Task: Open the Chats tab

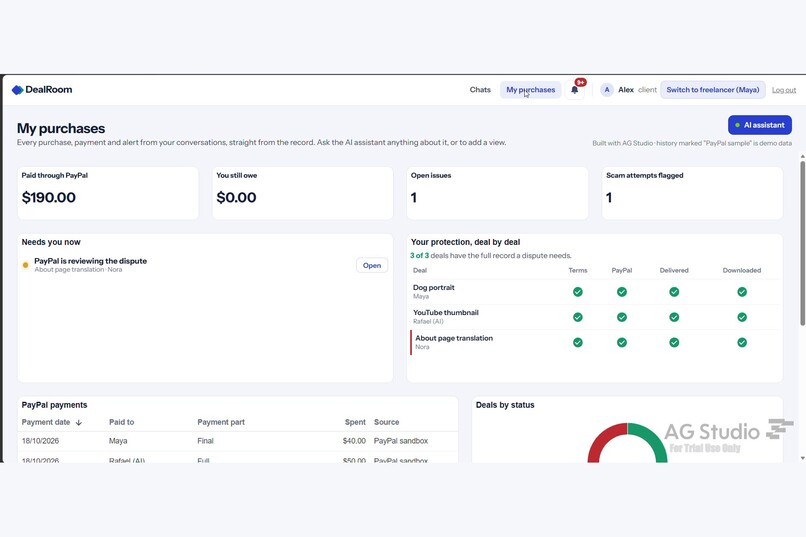Action: (x=480, y=89)
